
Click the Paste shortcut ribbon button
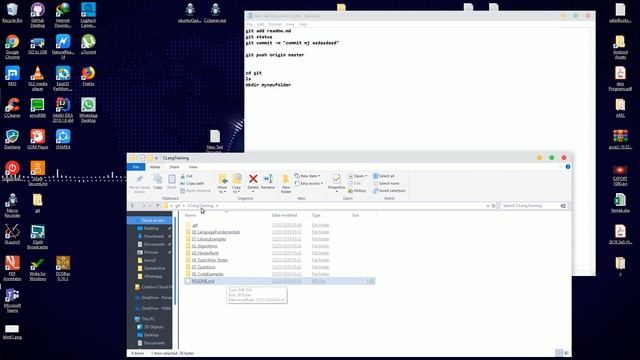pyautogui.click(x=195, y=191)
